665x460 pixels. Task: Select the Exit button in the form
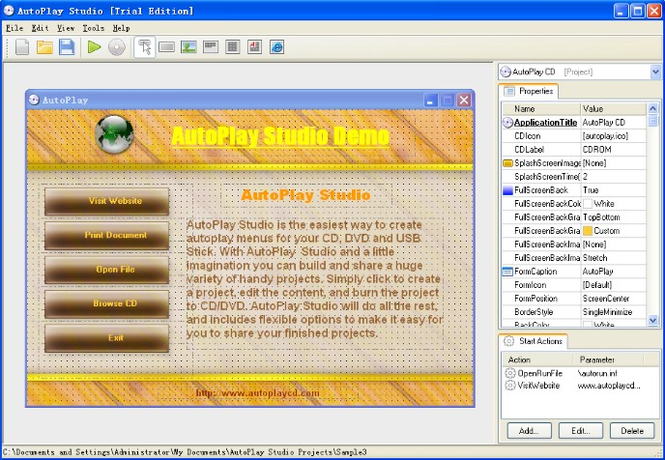pos(107,338)
